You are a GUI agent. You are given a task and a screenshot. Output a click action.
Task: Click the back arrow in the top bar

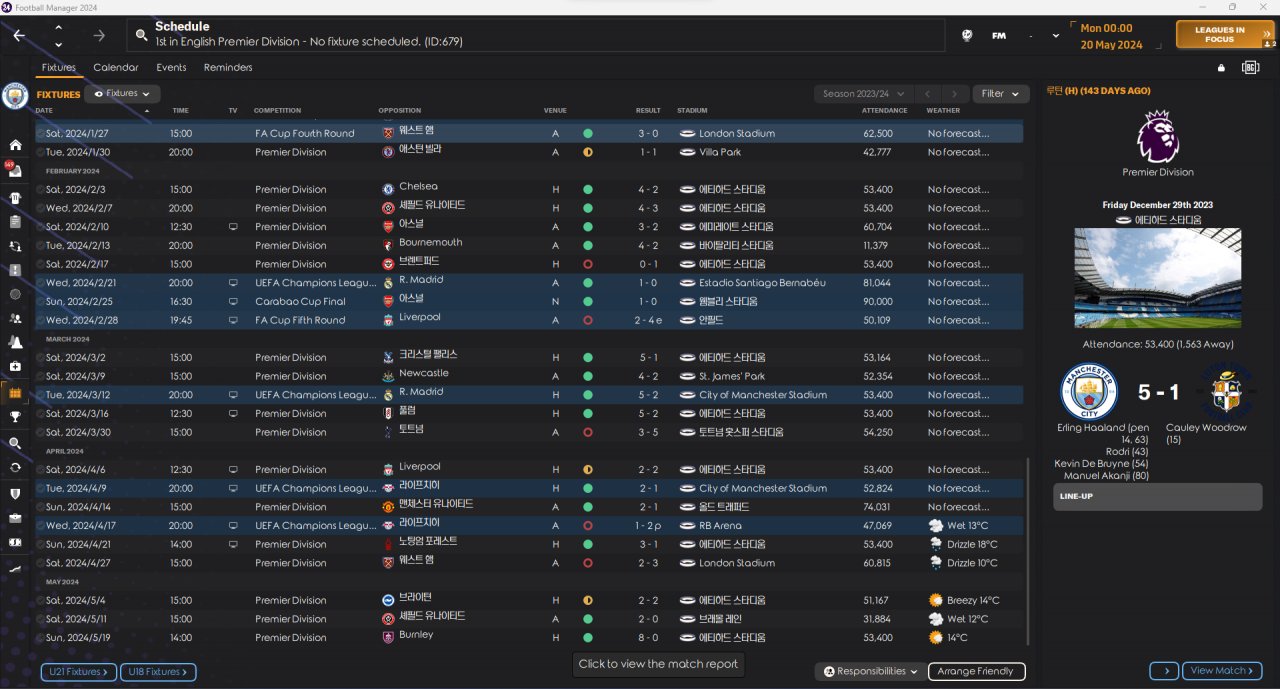pyautogui.click(x=19, y=35)
